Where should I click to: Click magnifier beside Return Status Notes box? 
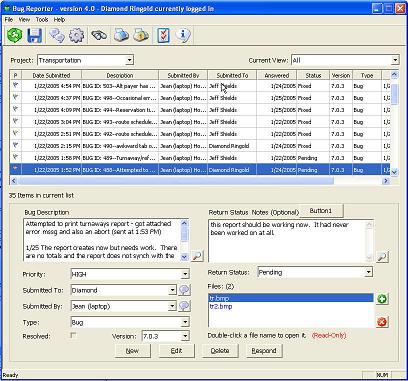pos(382,257)
